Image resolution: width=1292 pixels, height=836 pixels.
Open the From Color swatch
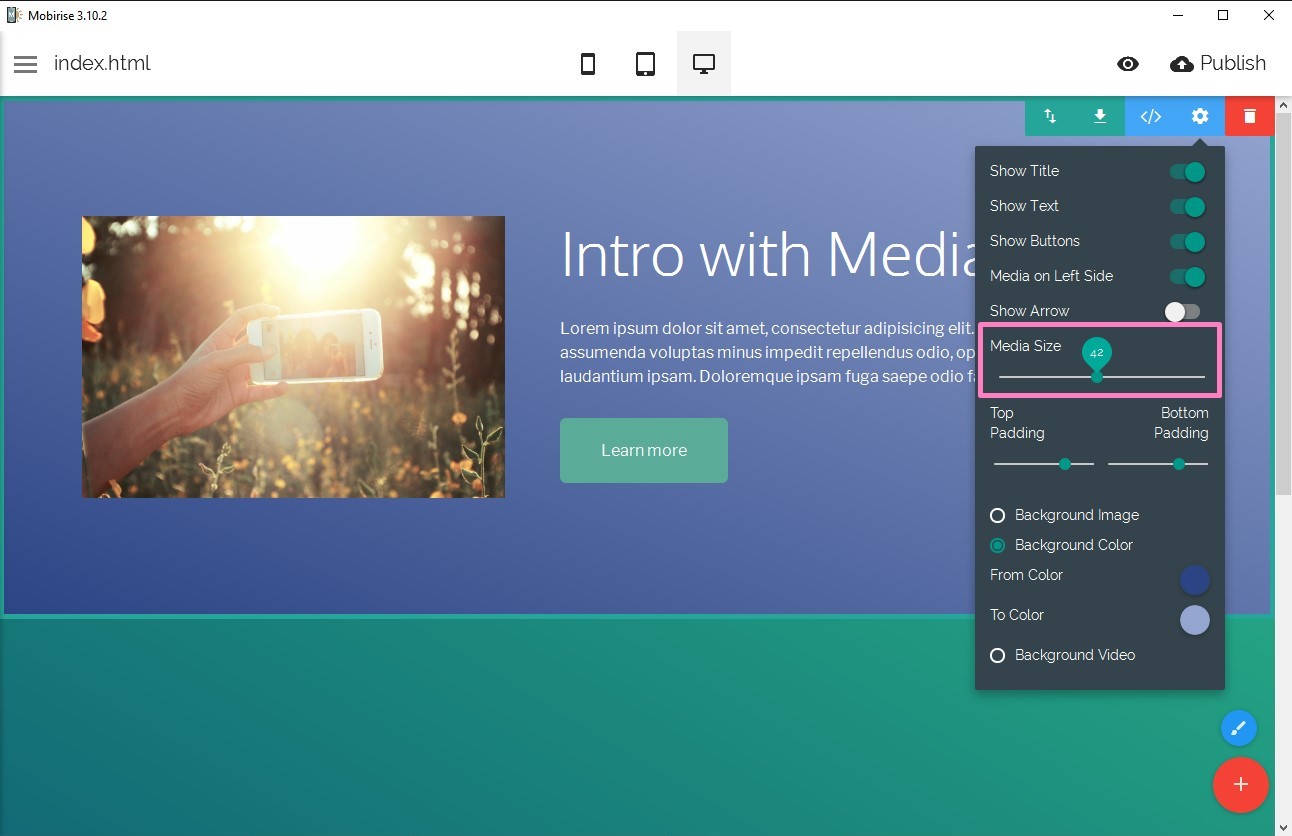[1194, 580]
